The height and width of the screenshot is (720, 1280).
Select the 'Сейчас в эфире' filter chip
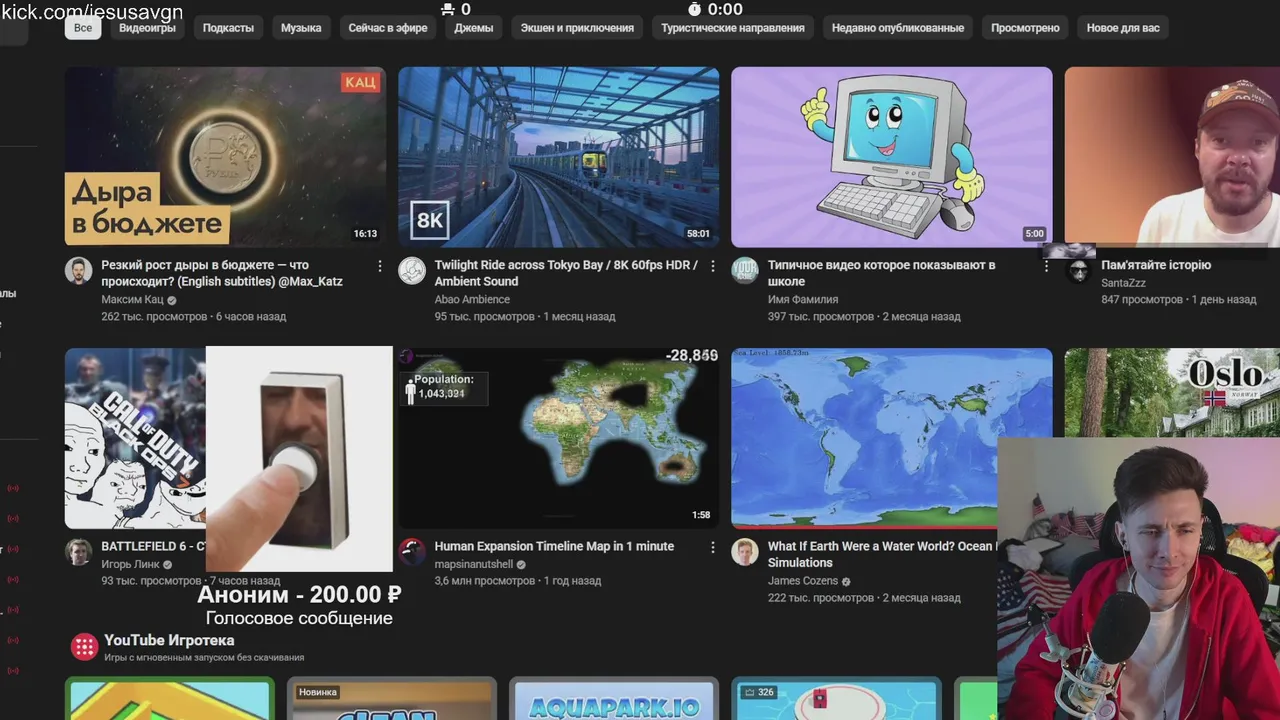pos(388,28)
